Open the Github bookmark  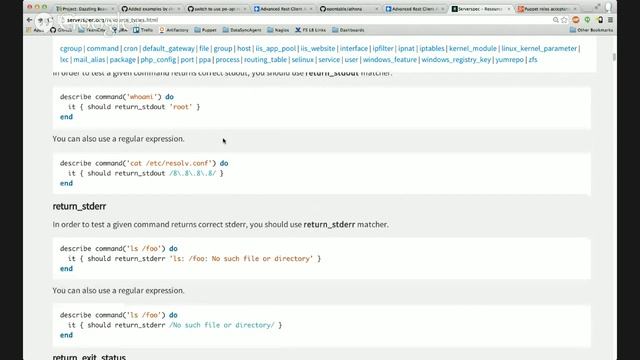61,30
